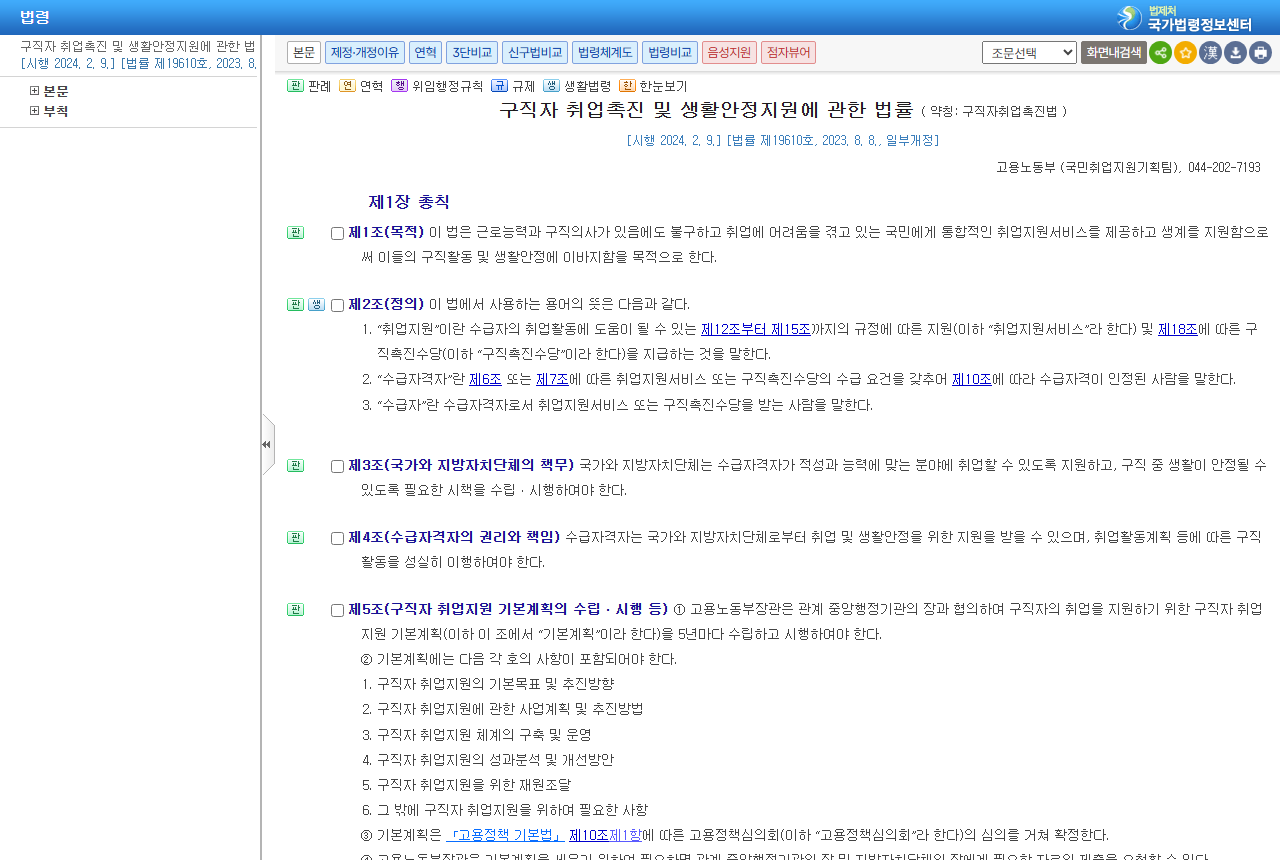Check the box for 제1조(목적)

tap(337, 233)
